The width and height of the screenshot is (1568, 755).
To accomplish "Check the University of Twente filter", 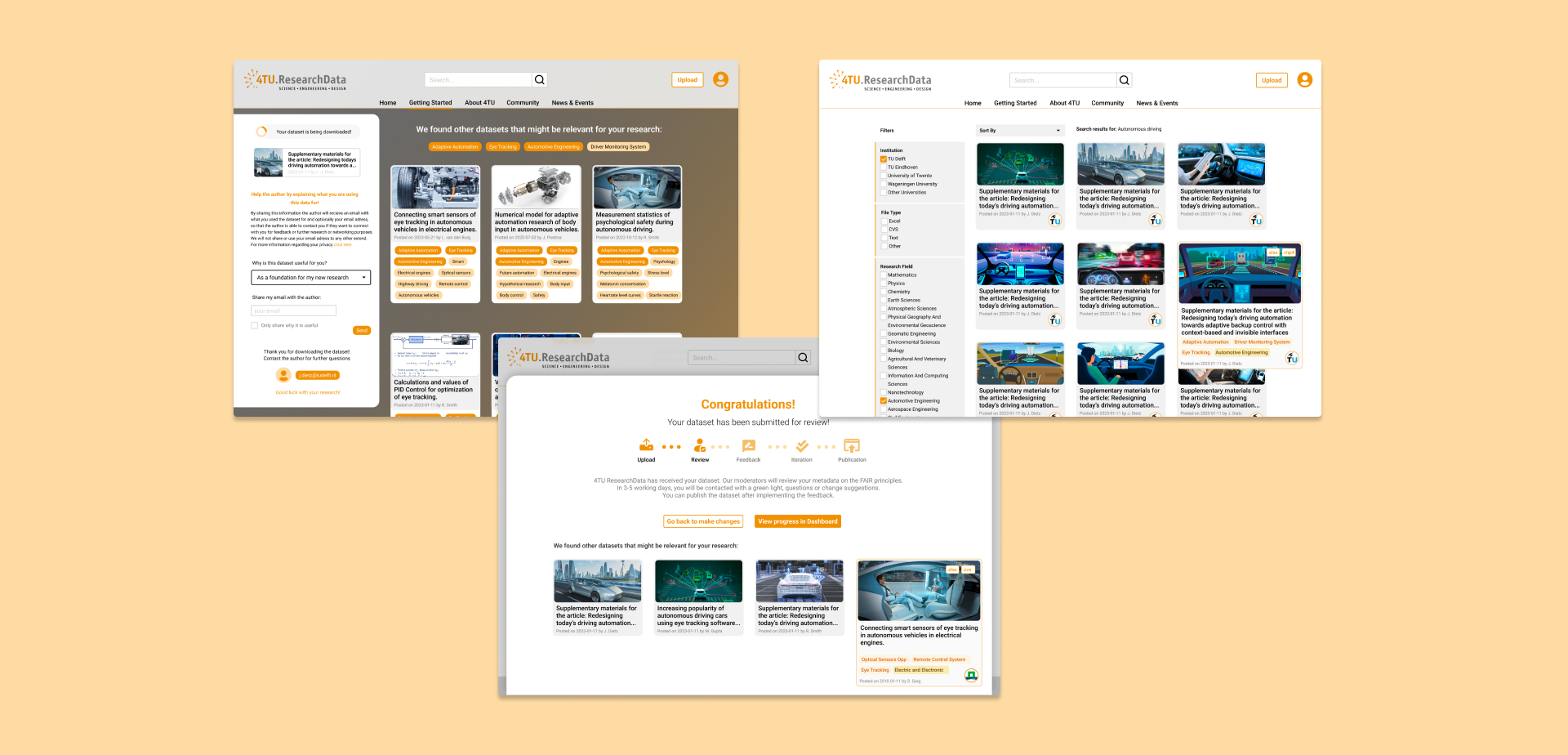I will [x=883, y=176].
